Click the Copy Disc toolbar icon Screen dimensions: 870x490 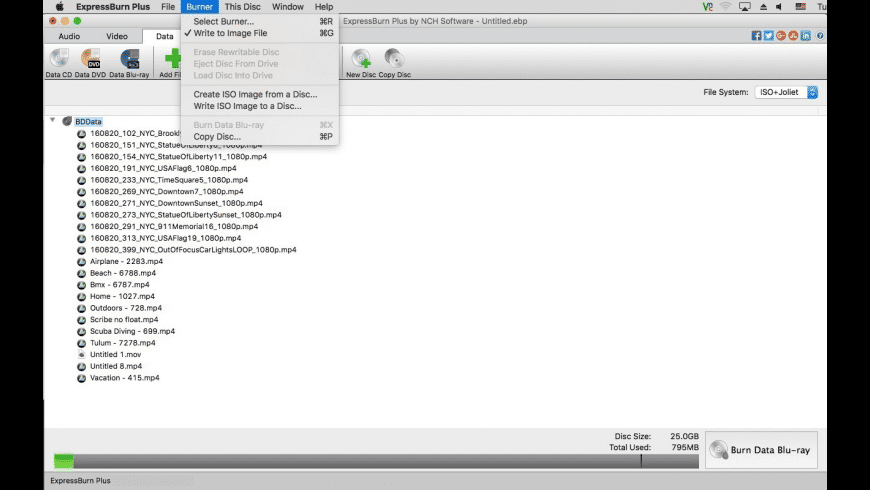pyautogui.click(x=394, y=59)
